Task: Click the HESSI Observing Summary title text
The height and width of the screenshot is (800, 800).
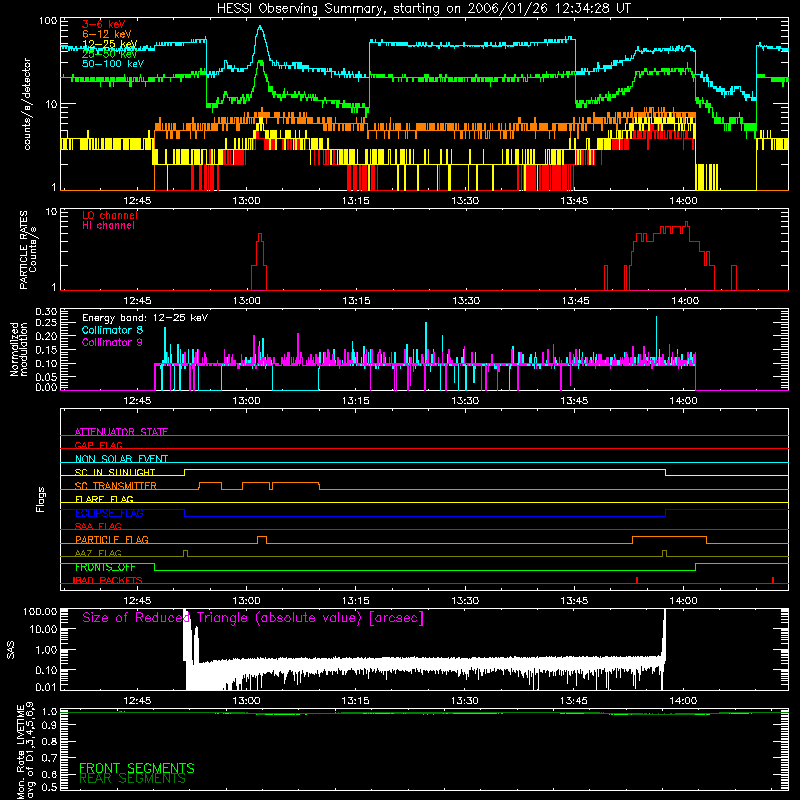Action: pyautogui.click(x=424, y=9)
